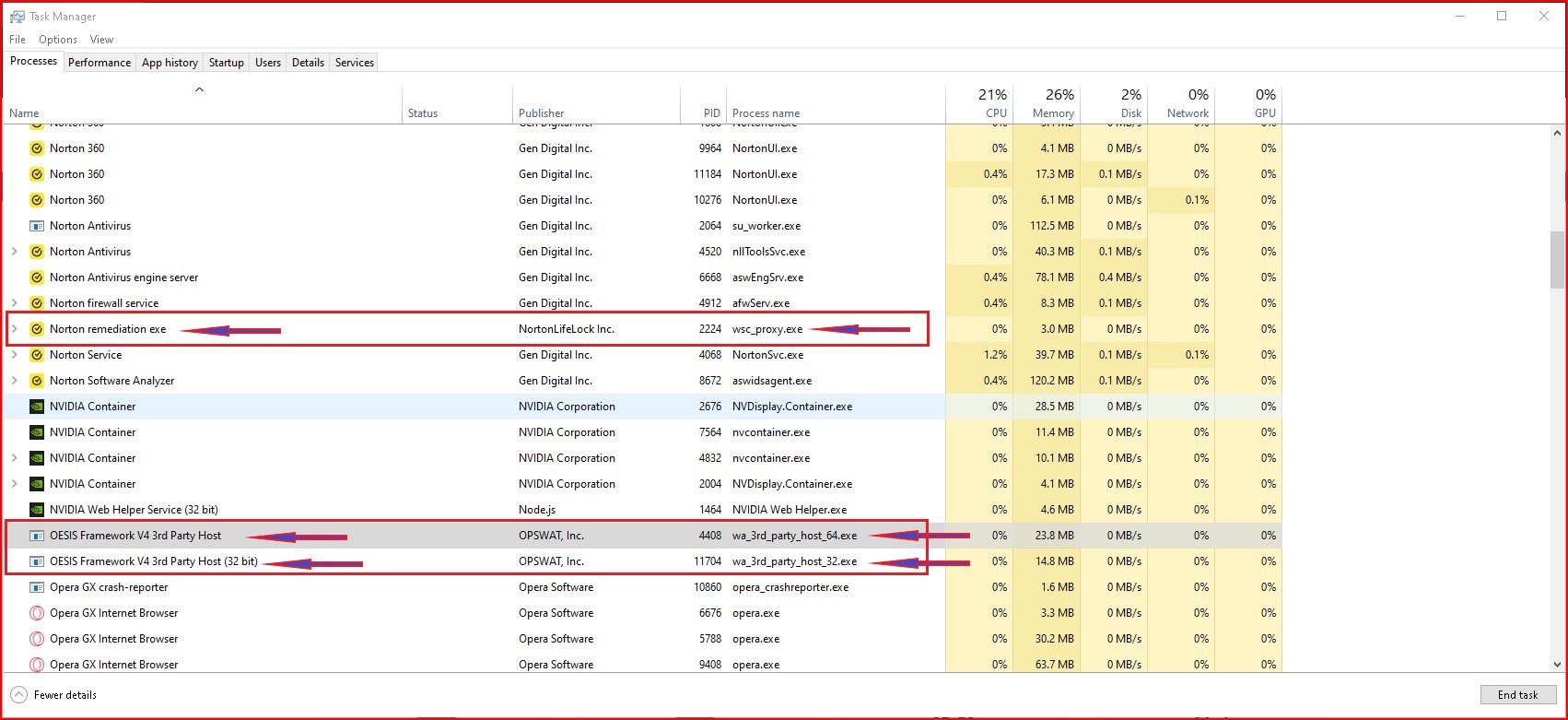Click the Norton Software Analyzer icon

click(x=37, y=381)
